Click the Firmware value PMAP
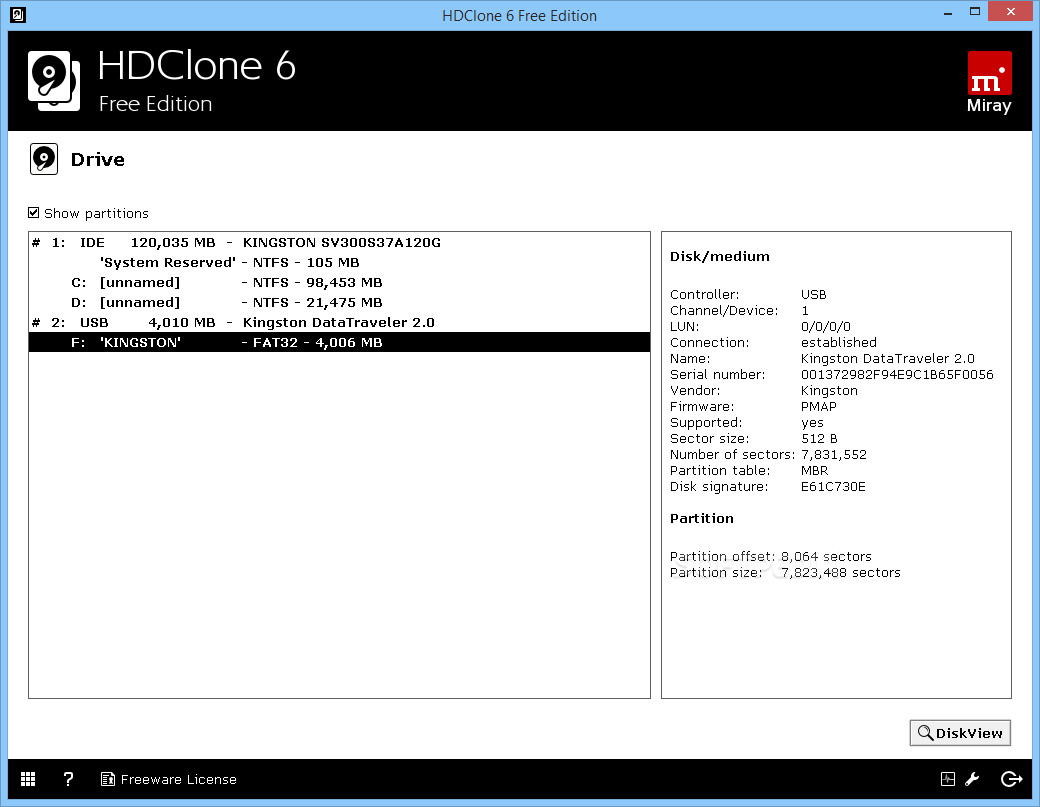The image size is (1040, 807). [x=818, y=406]
